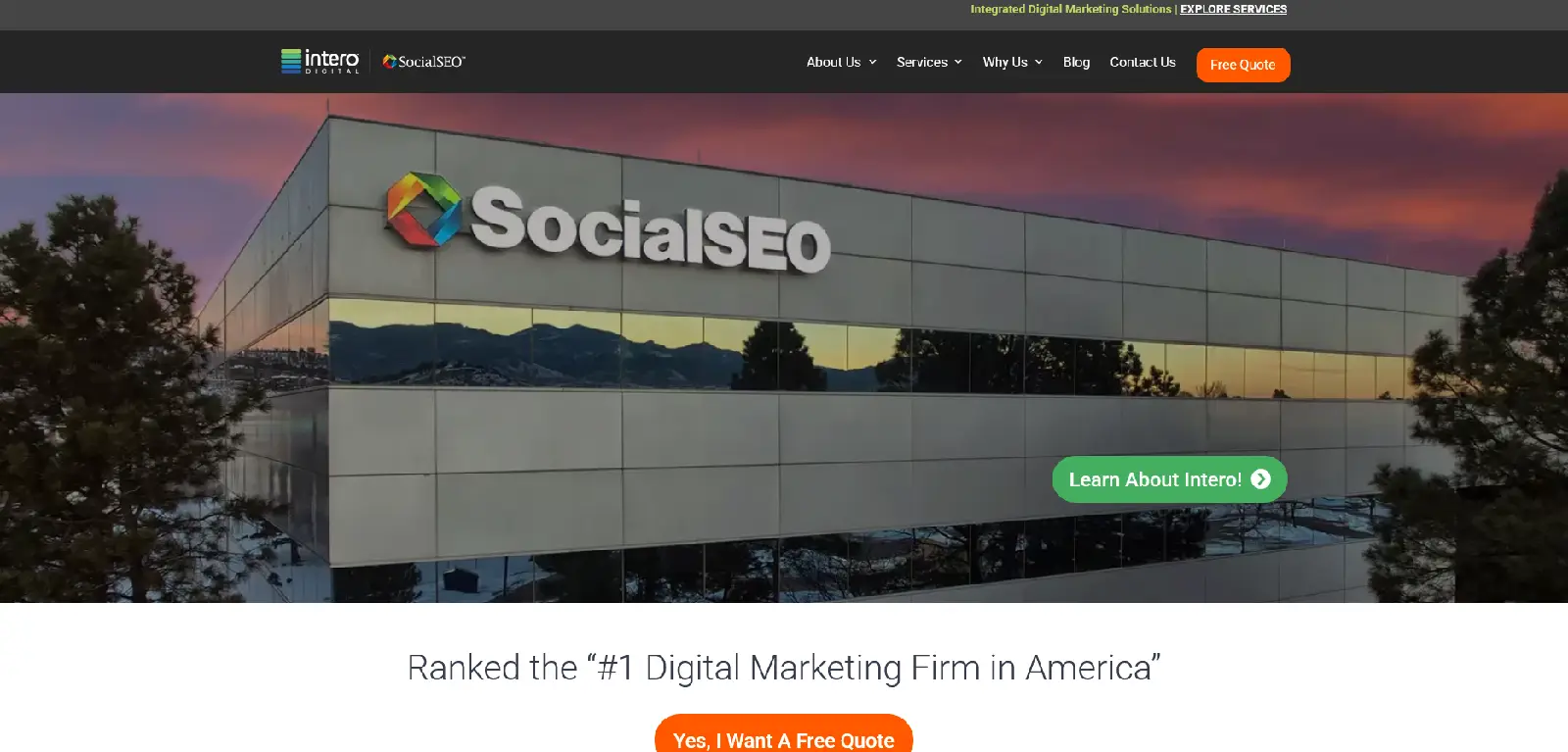Click the Ranked #1 Digital Marketing Firm heading
The image size is (1568, 752).
click(784, 668)
